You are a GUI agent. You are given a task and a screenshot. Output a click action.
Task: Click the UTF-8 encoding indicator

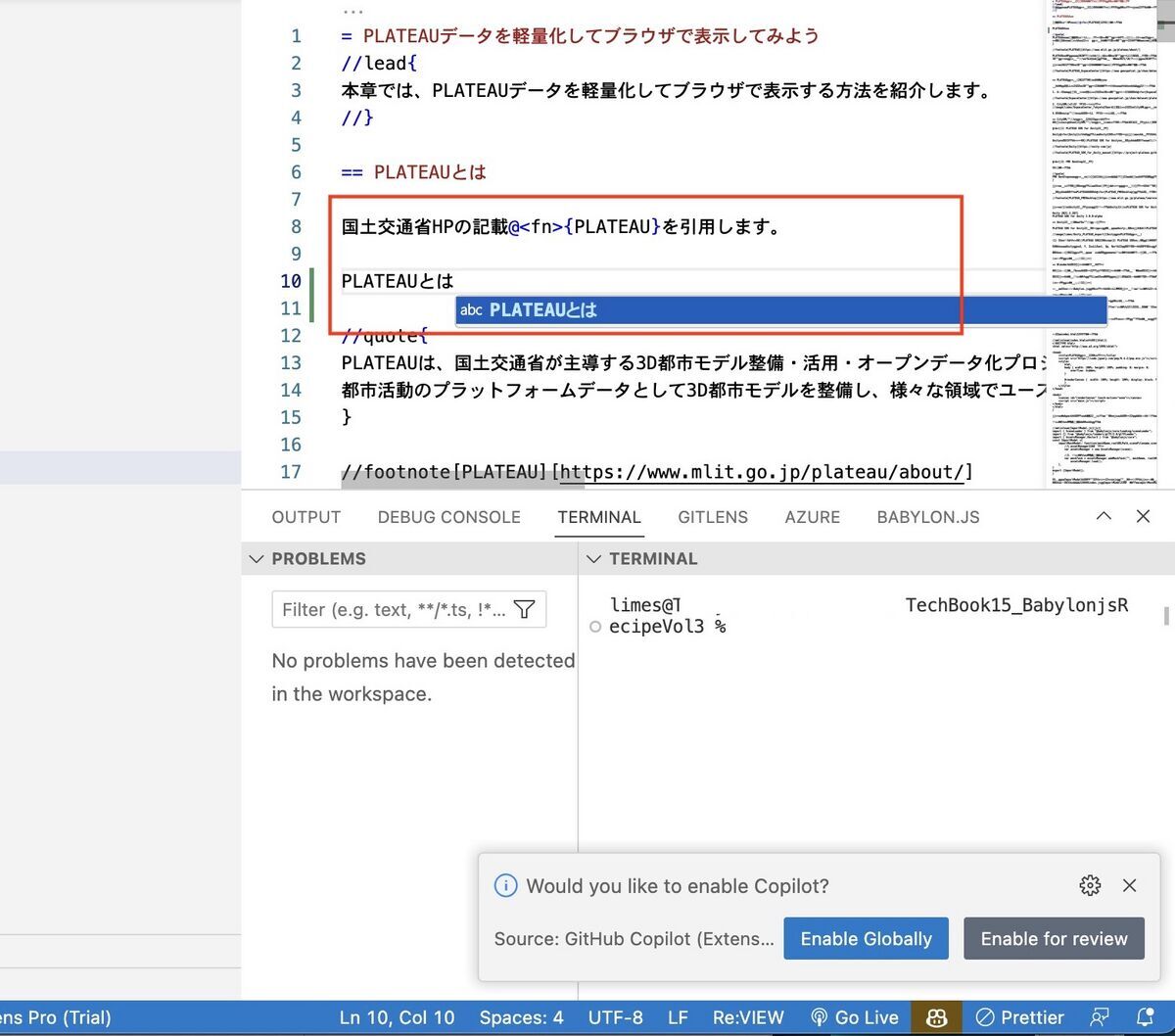[616, 1017]
